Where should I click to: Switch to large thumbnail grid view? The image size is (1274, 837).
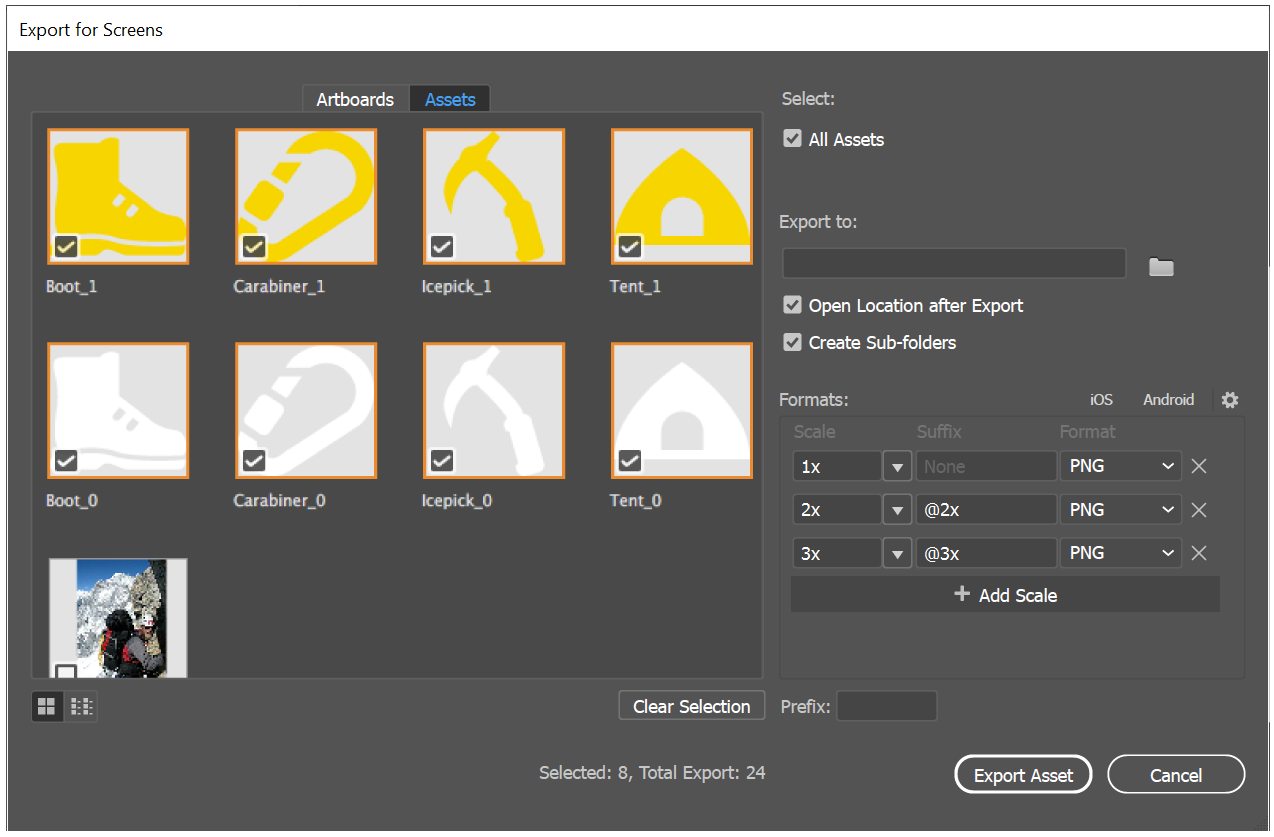point(46,707)
